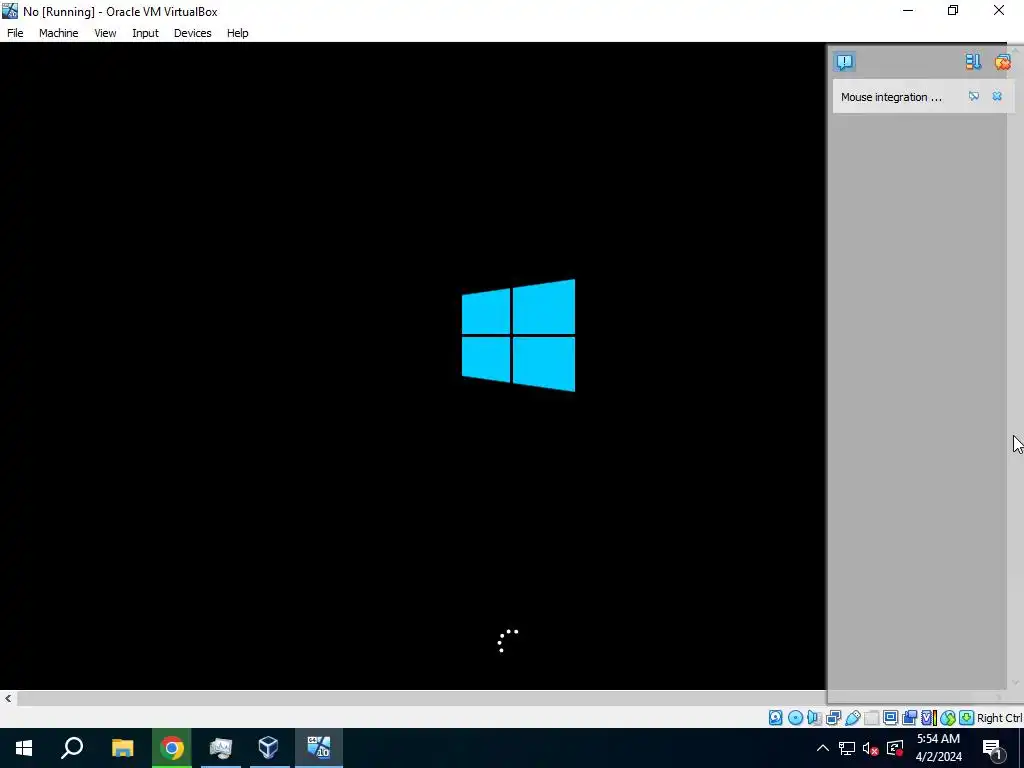Open the Input menu

point(145,33)
